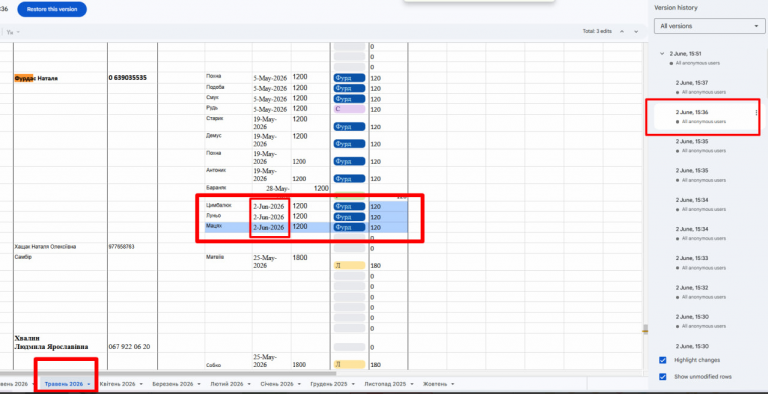Select the 2 June, 15:32 version
The image size is (768, 394).
pos(692,288)
